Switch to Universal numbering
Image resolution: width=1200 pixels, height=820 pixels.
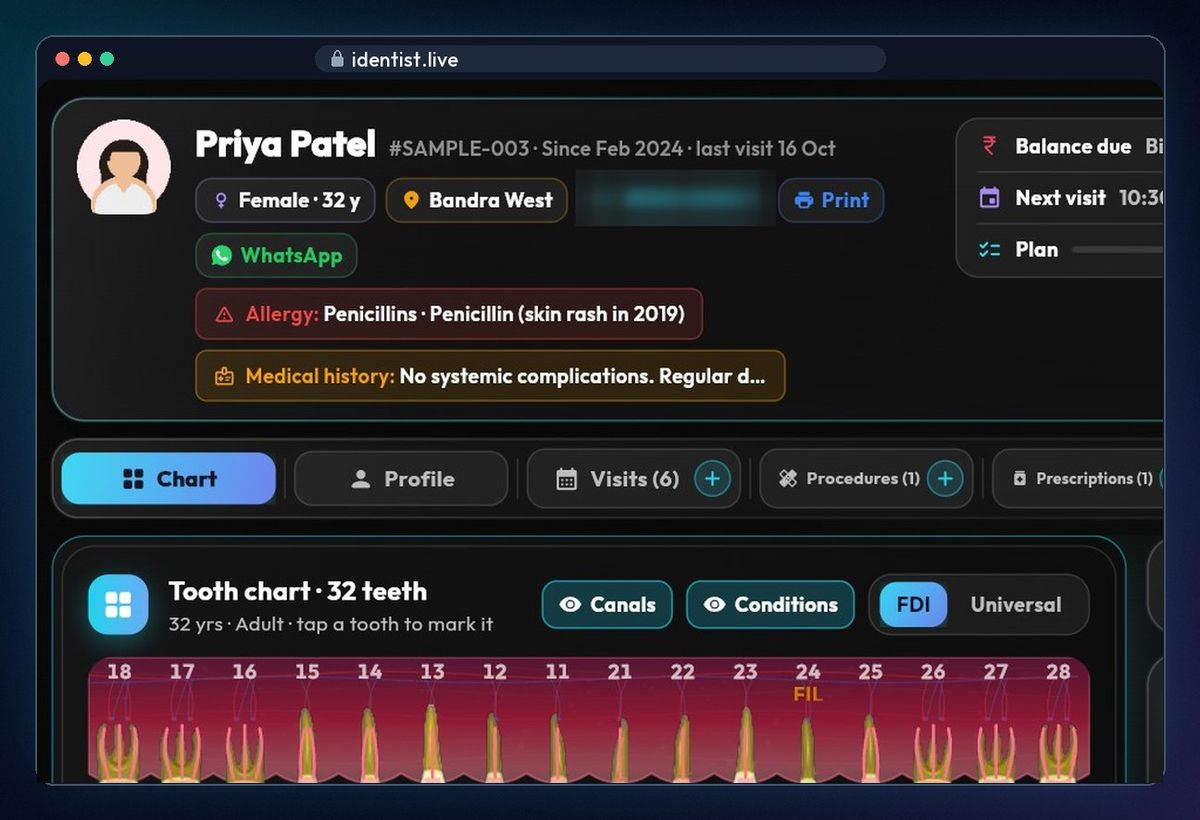[x=1015, y=605]
